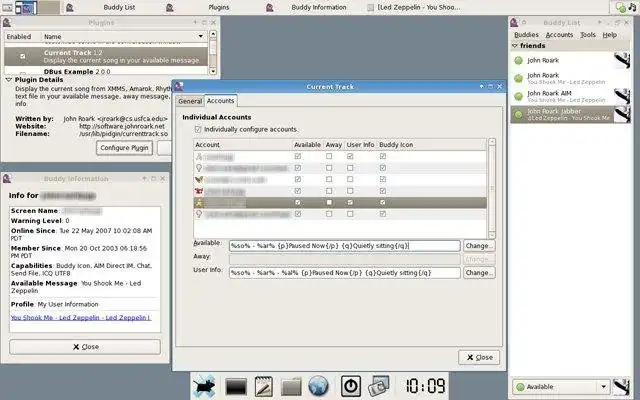Click sort arrow on Plugins Name column
Image resolution: width=640 pixels, height=400 pixels.
(200, 36)
